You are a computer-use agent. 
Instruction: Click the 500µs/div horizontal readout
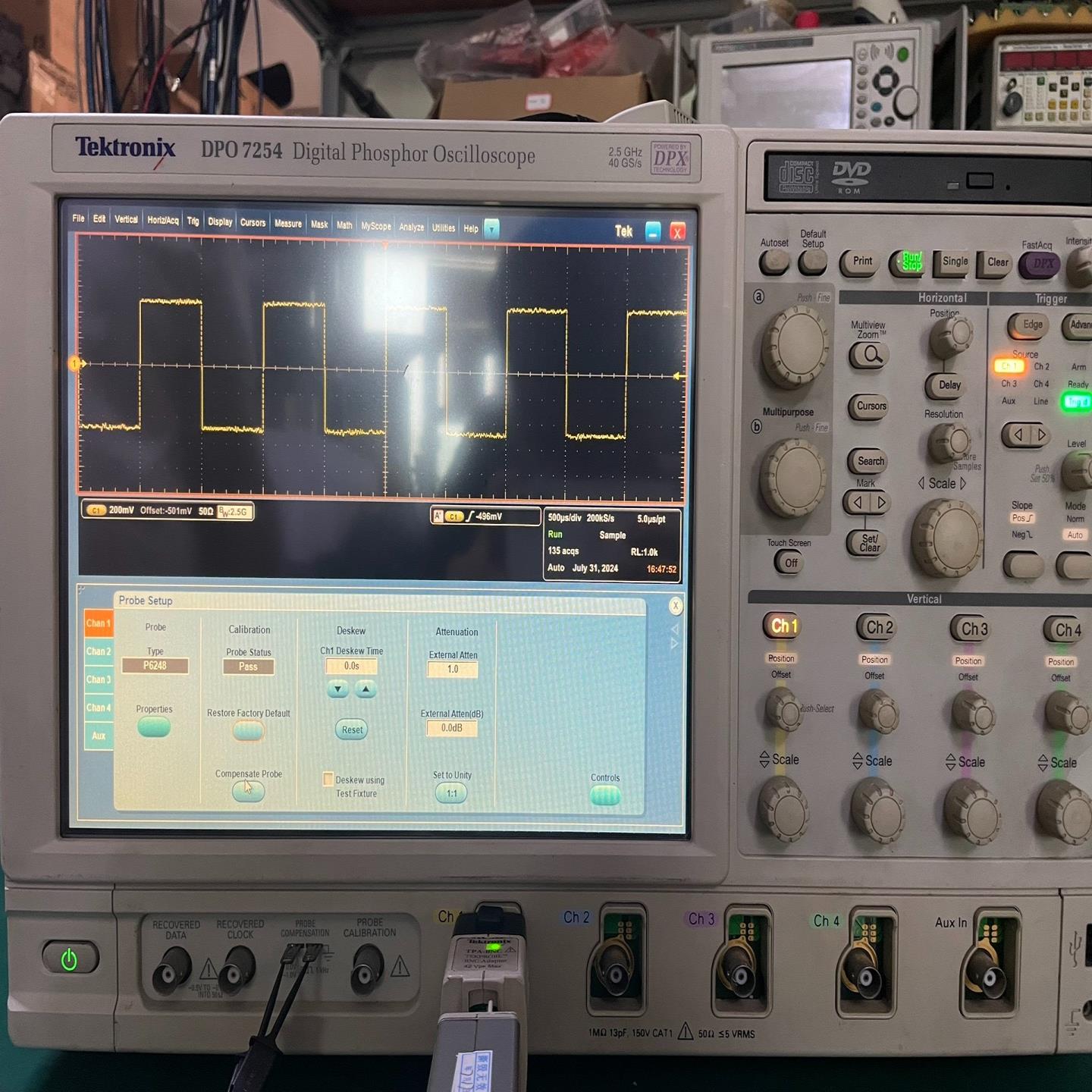566,518
